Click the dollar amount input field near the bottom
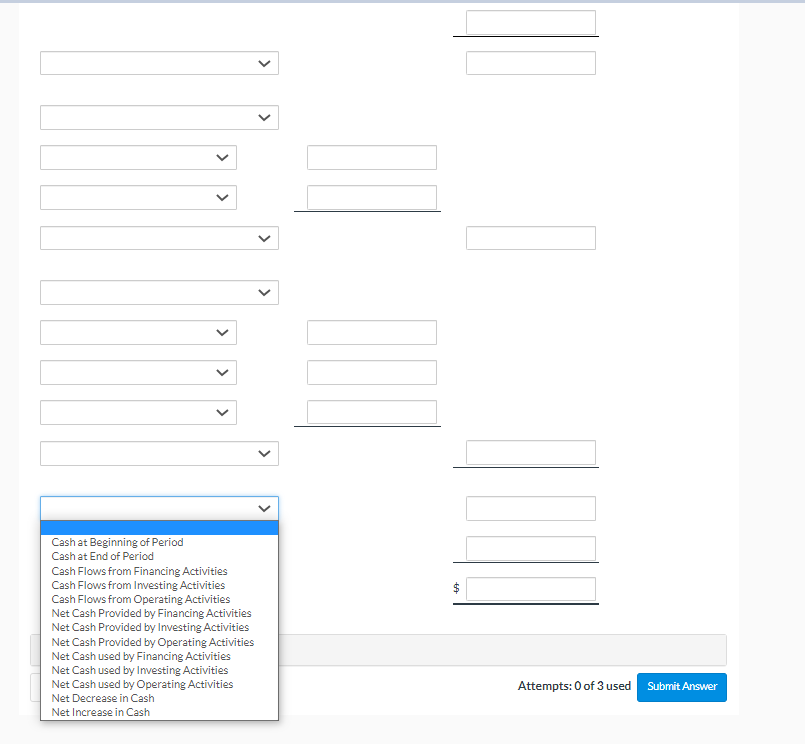Viewport: 805px width, 744px height. [530, 588]
